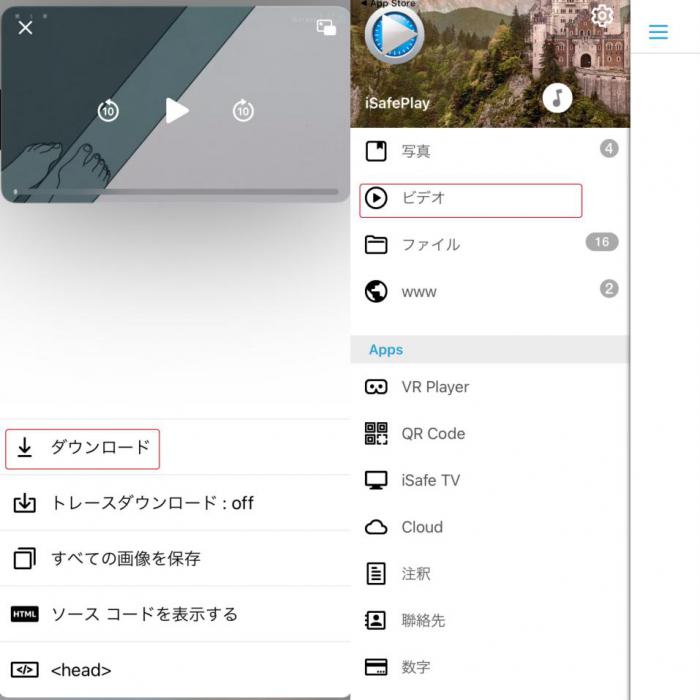Click the Apps section header
This screenshot has width=700, height=700.
point(490,350)
